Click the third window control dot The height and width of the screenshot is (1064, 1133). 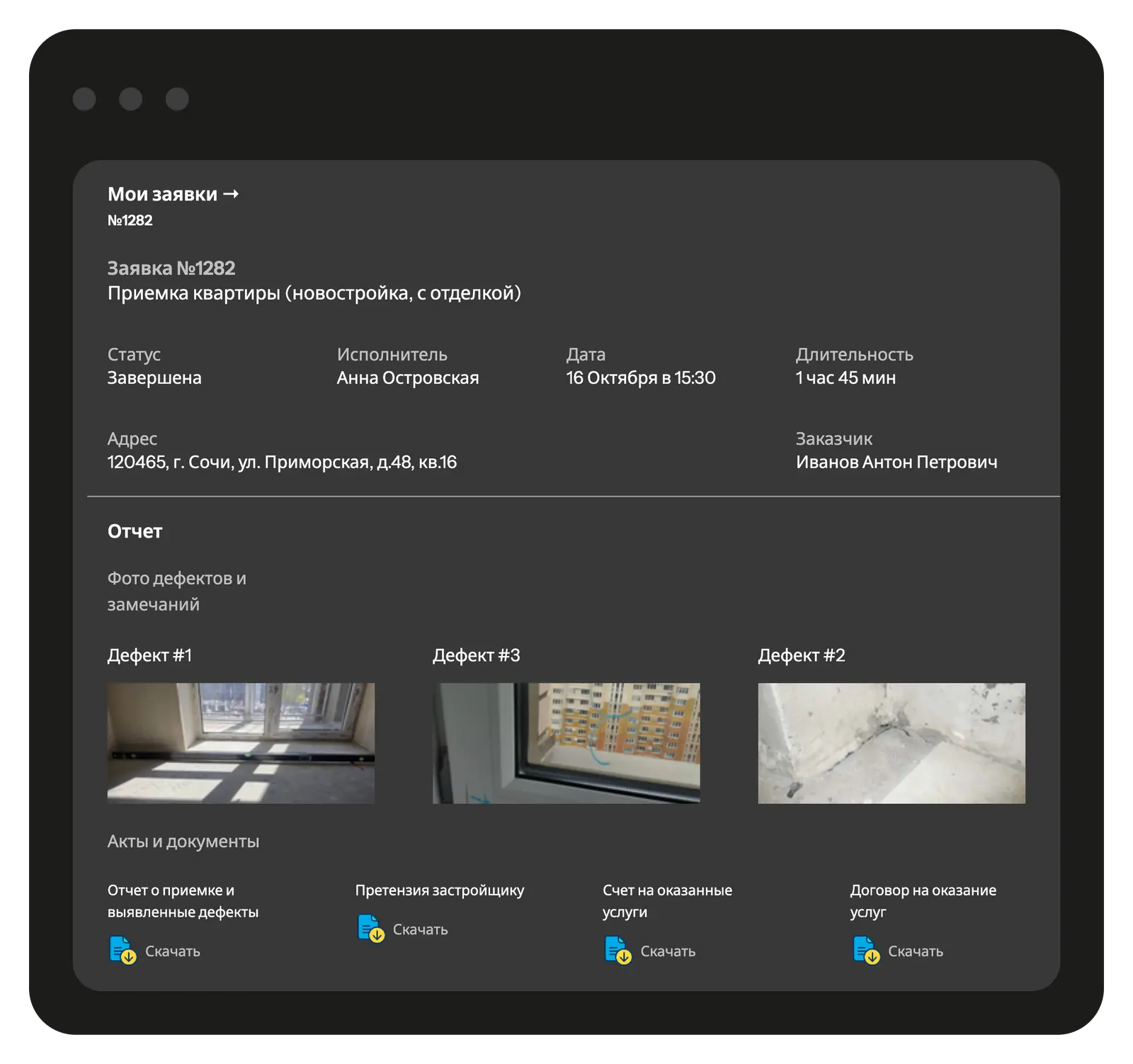click(177, 99)
